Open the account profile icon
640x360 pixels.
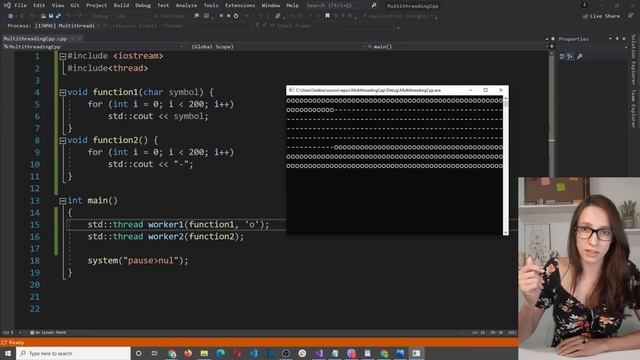(x=584, y=5)
